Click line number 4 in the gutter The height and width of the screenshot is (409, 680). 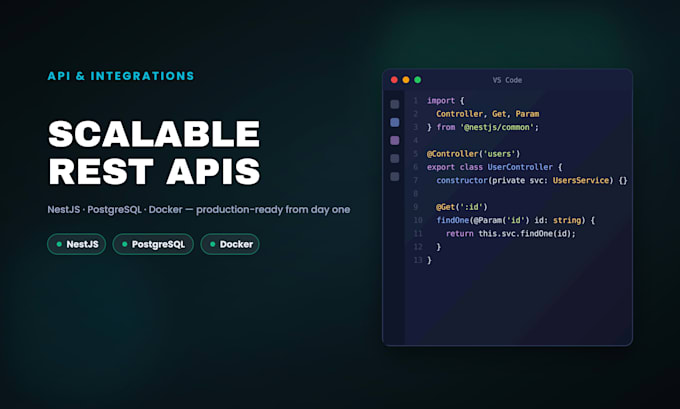tap(415, 141)
